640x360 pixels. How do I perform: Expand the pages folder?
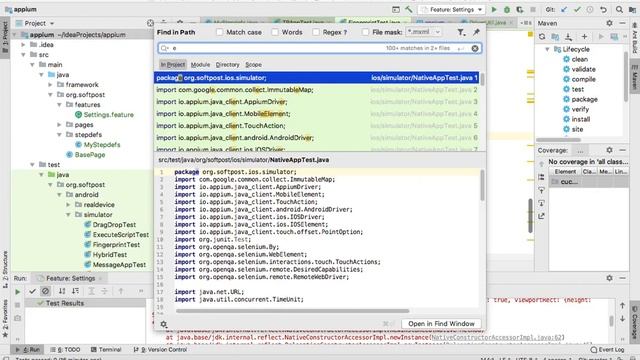coord(59,124)
